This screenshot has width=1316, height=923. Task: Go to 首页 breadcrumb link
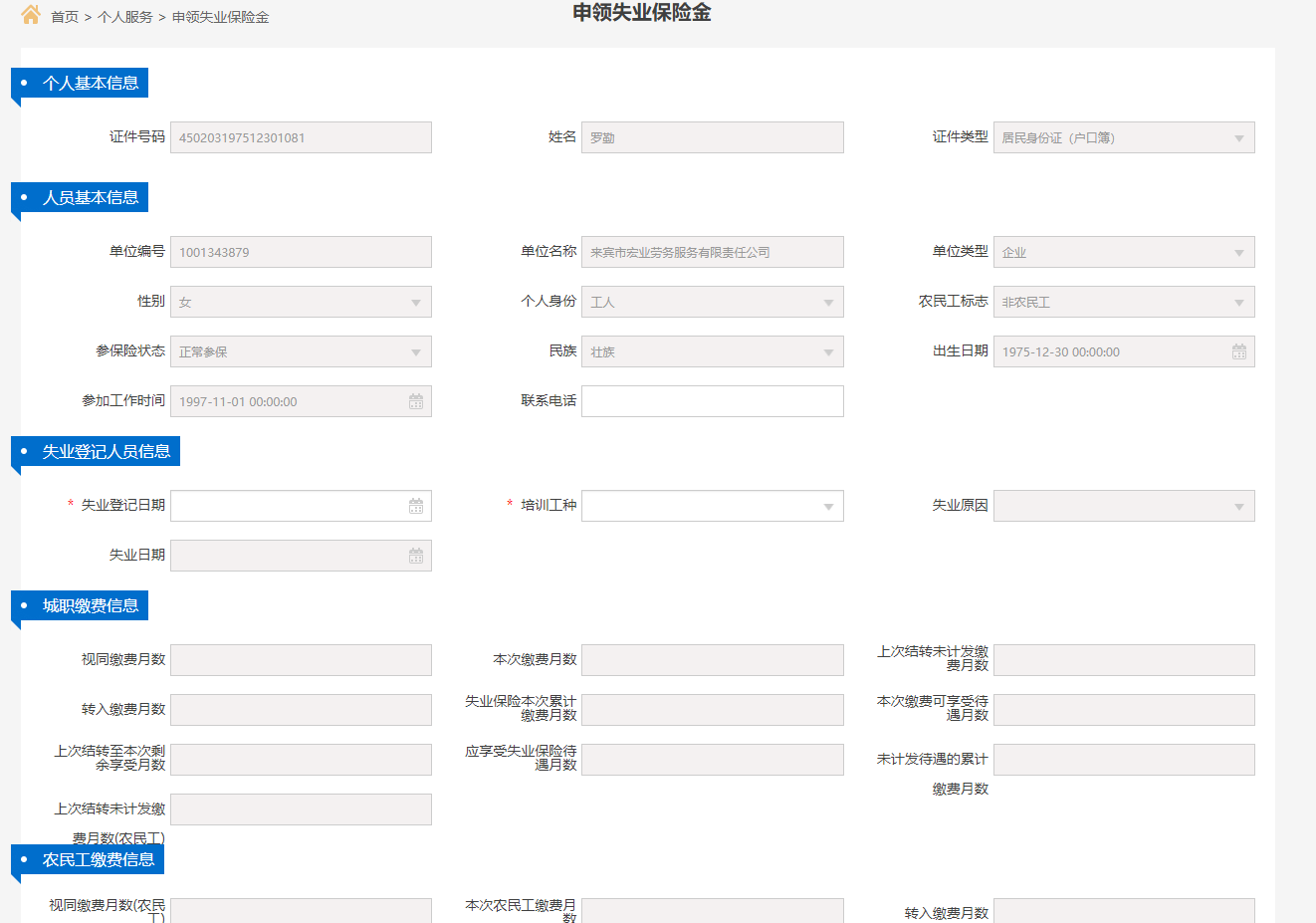click(65, 17)
